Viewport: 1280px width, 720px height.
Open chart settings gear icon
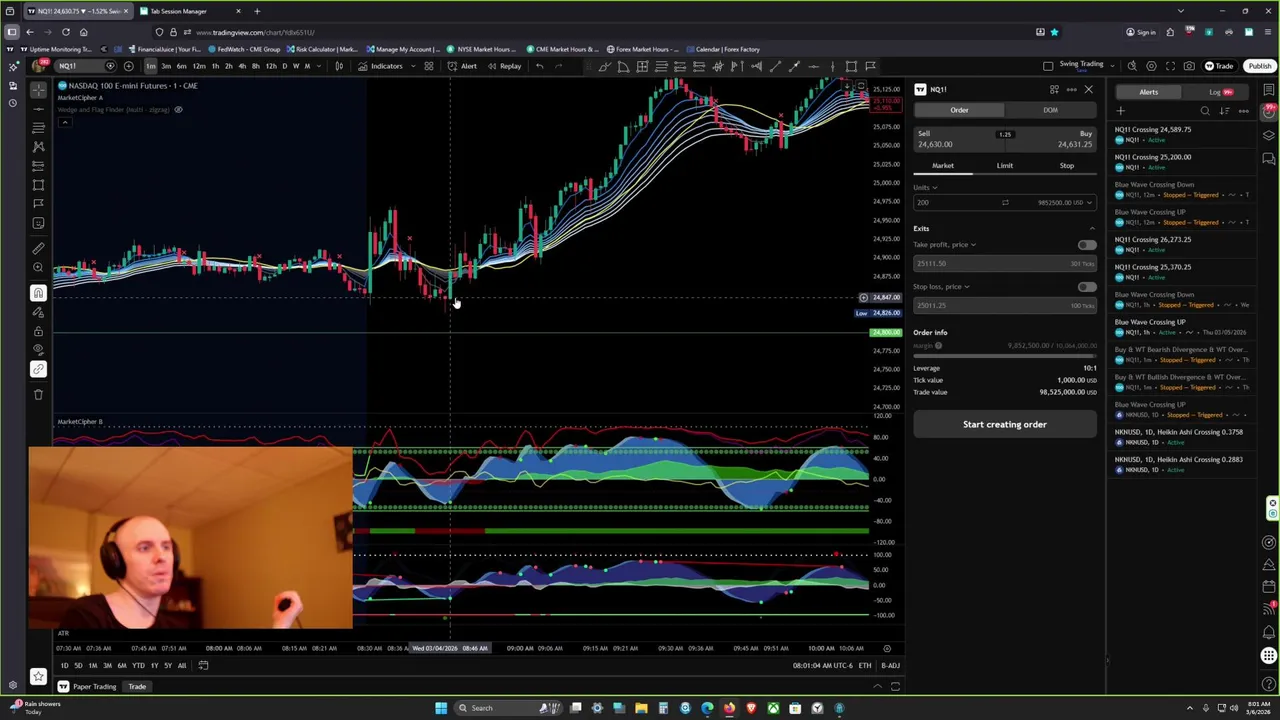[1151, 66]
